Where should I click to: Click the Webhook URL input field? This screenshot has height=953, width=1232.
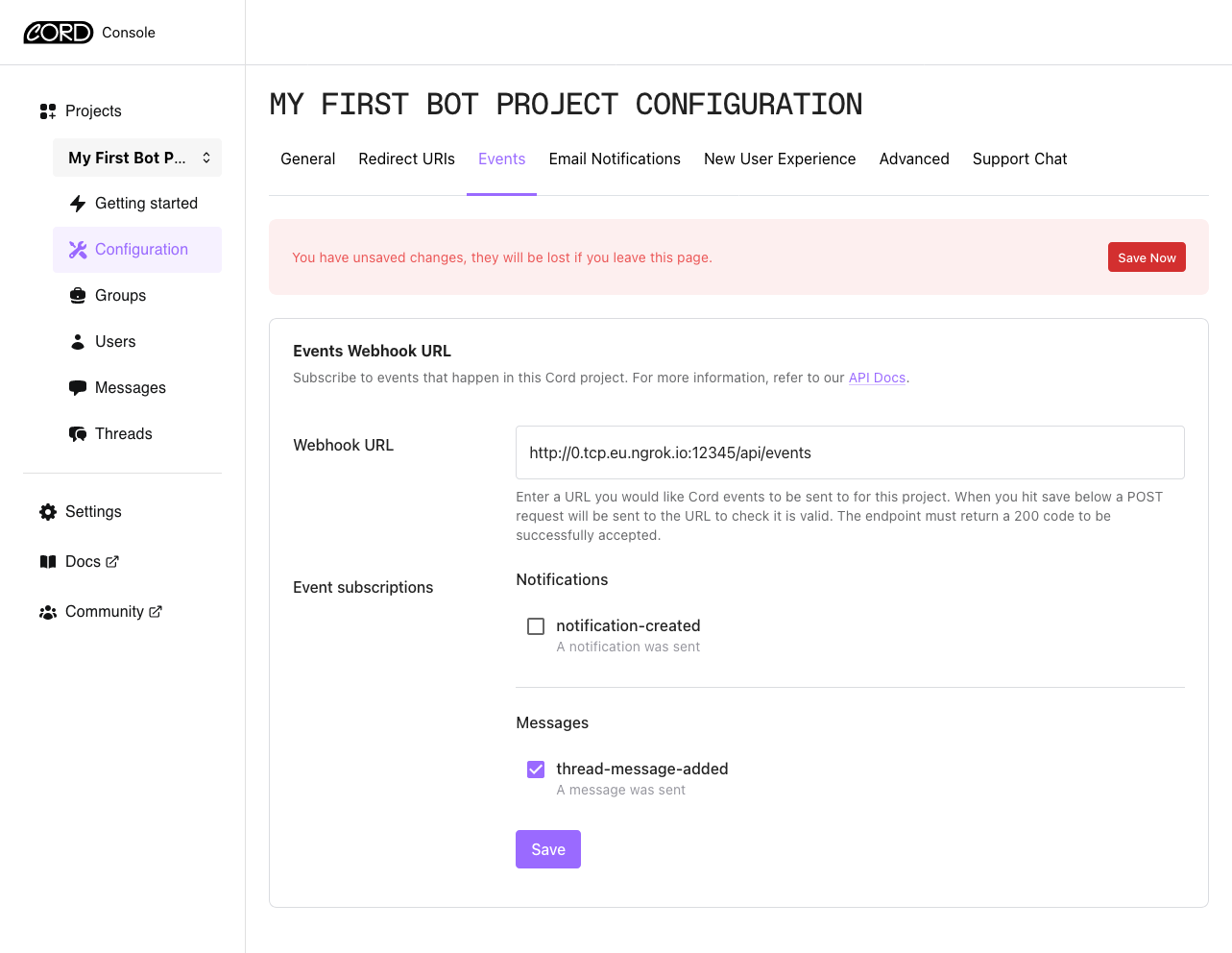(850, 452)
